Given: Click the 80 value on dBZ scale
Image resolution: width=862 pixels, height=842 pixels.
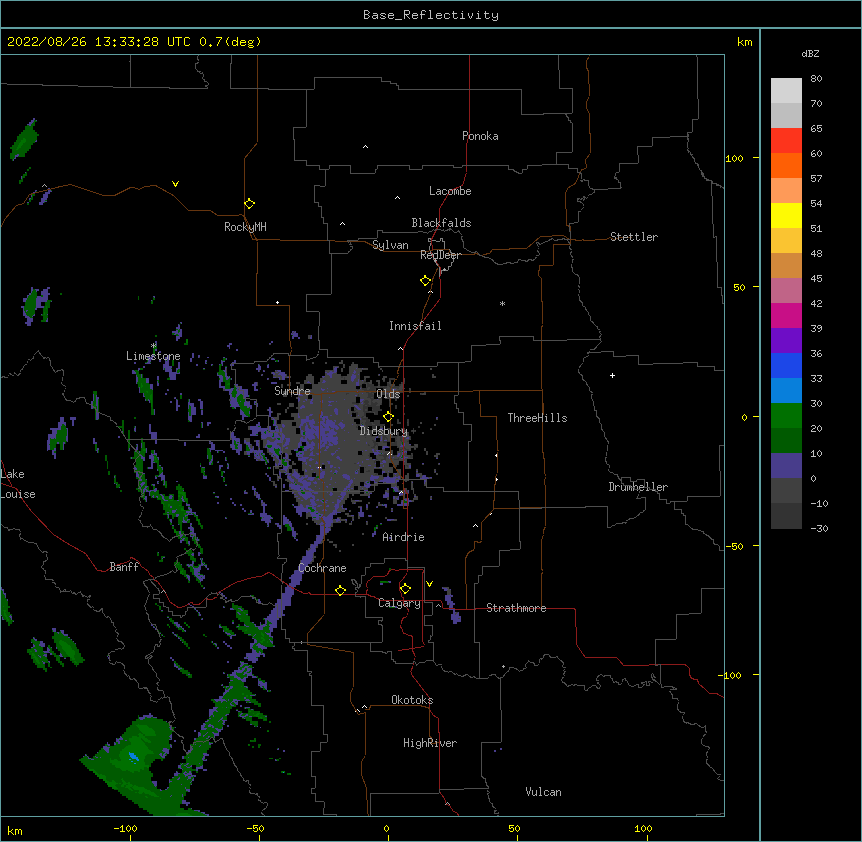Looking at the screenshot, I should pyautogui.click(x=816, y=79).
